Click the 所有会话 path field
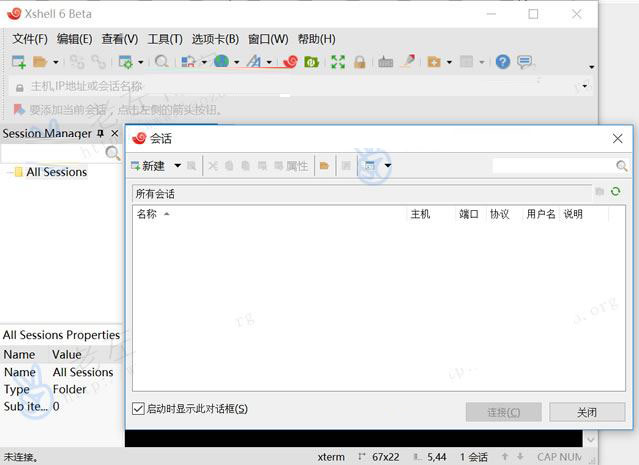 [362, 194]
